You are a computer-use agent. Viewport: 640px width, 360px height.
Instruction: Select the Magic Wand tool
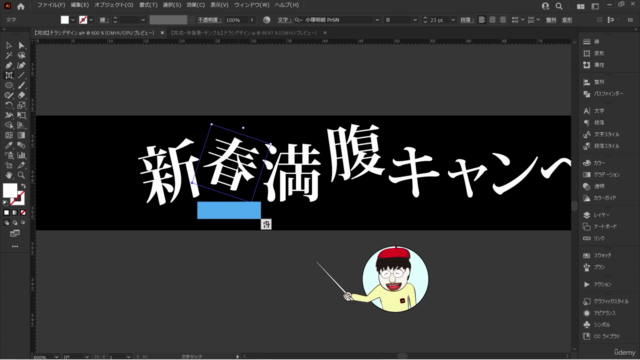pyautogui.click(x=9, y=55)
